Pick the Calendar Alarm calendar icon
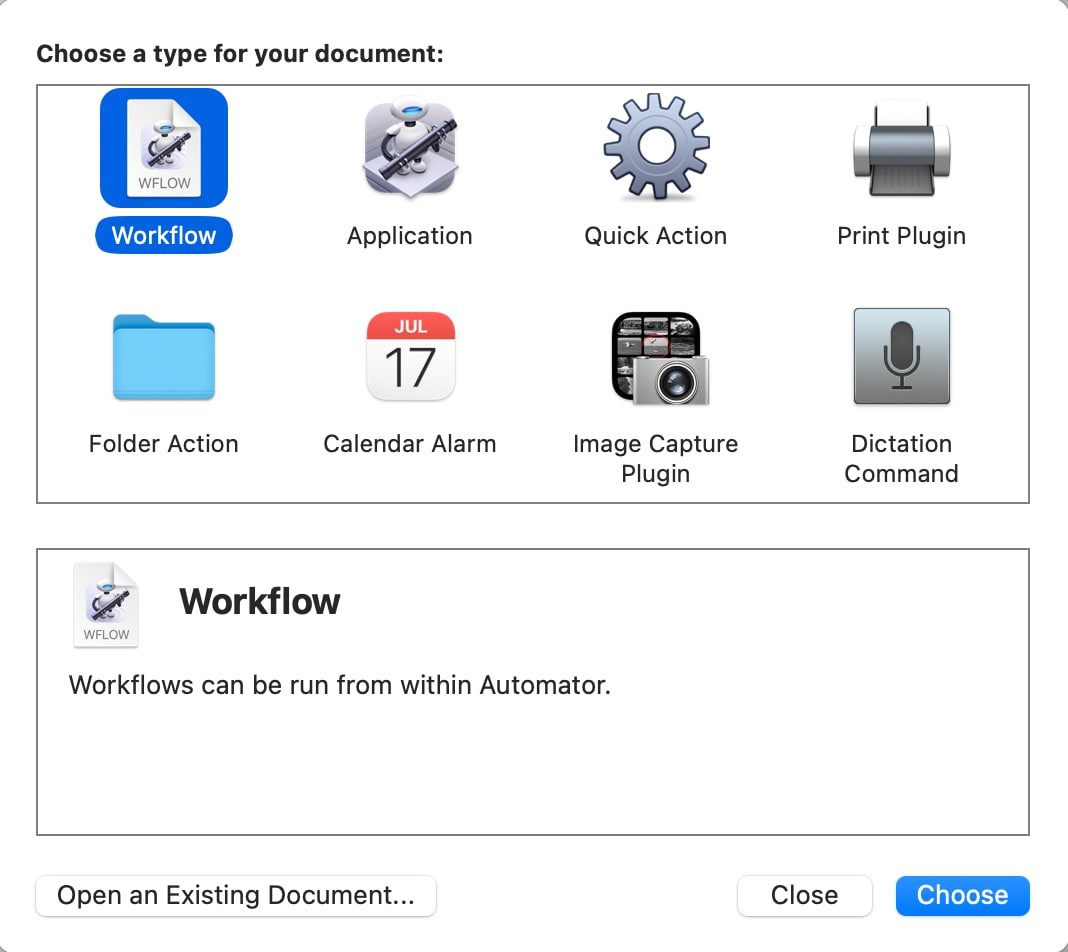This screenshot has height=952, width=1068. [x=410, y=356]
